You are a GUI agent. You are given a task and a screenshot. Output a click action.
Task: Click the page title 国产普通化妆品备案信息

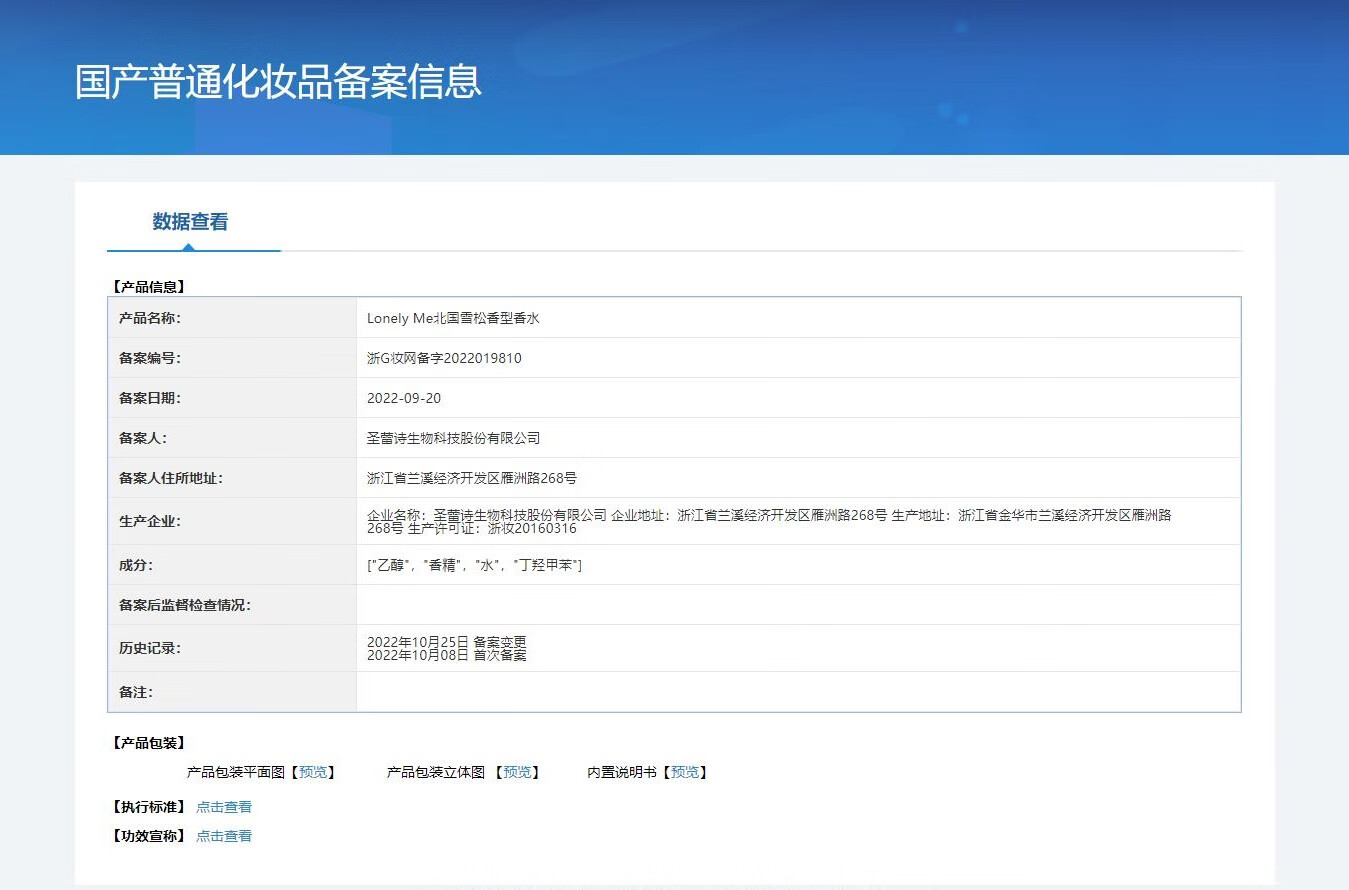[x=278, y=81]
